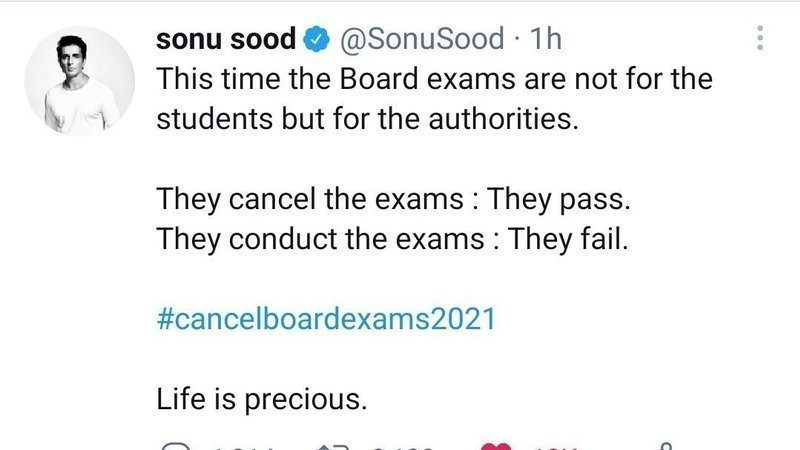Viewport: 800px width, 450px height.
Task: Click the tweet's opening line about Board exams
Action: pos(434,79)
